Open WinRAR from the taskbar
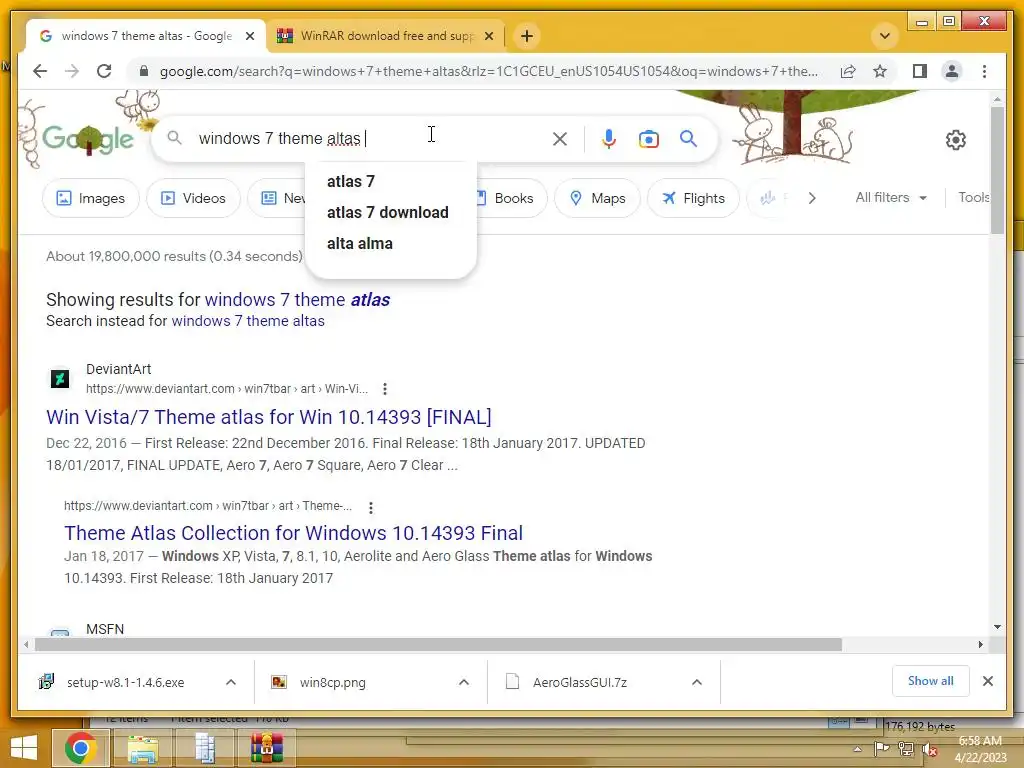This screenshot has height=768, width=1024. click(266, 748)
